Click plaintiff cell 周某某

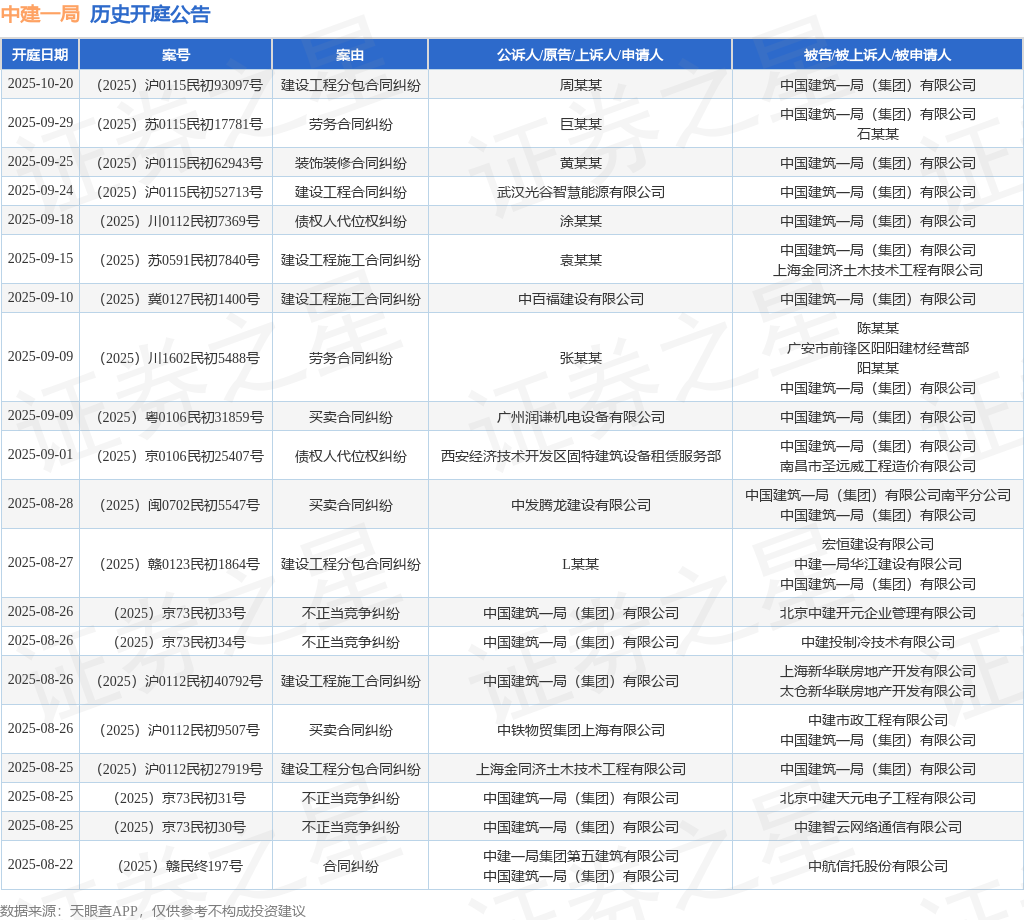point(581,85)
